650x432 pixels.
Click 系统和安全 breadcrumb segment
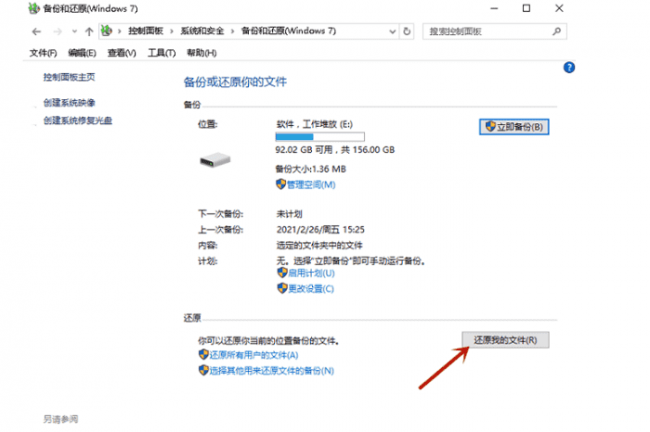tap(202, 31)
